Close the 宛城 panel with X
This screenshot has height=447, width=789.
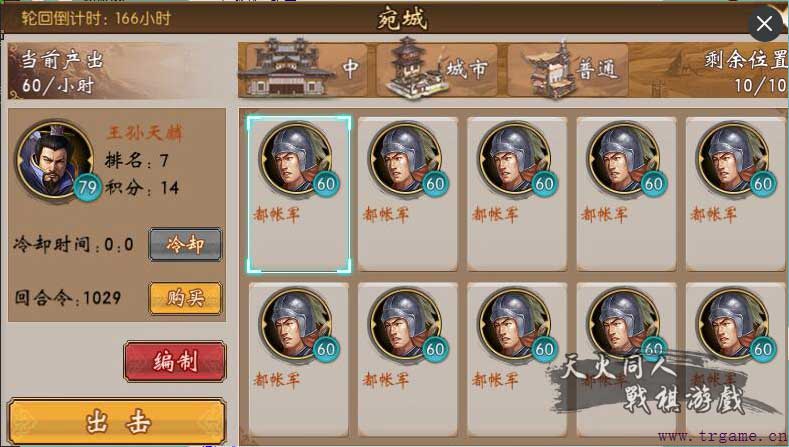coord(764,23)
